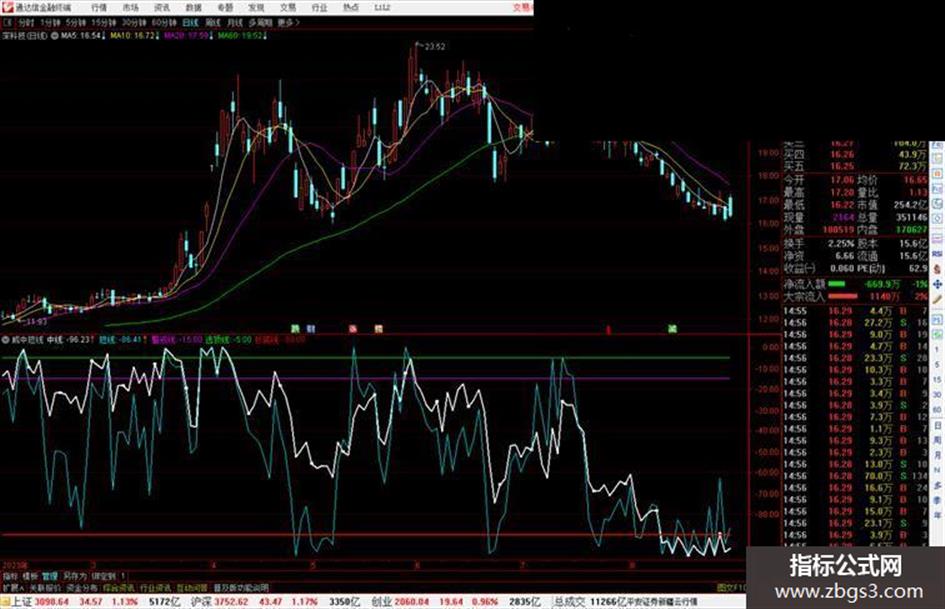Click first green info marker below price chart
The height and width of the screenshot is (609, 945).
pos(295,329)
